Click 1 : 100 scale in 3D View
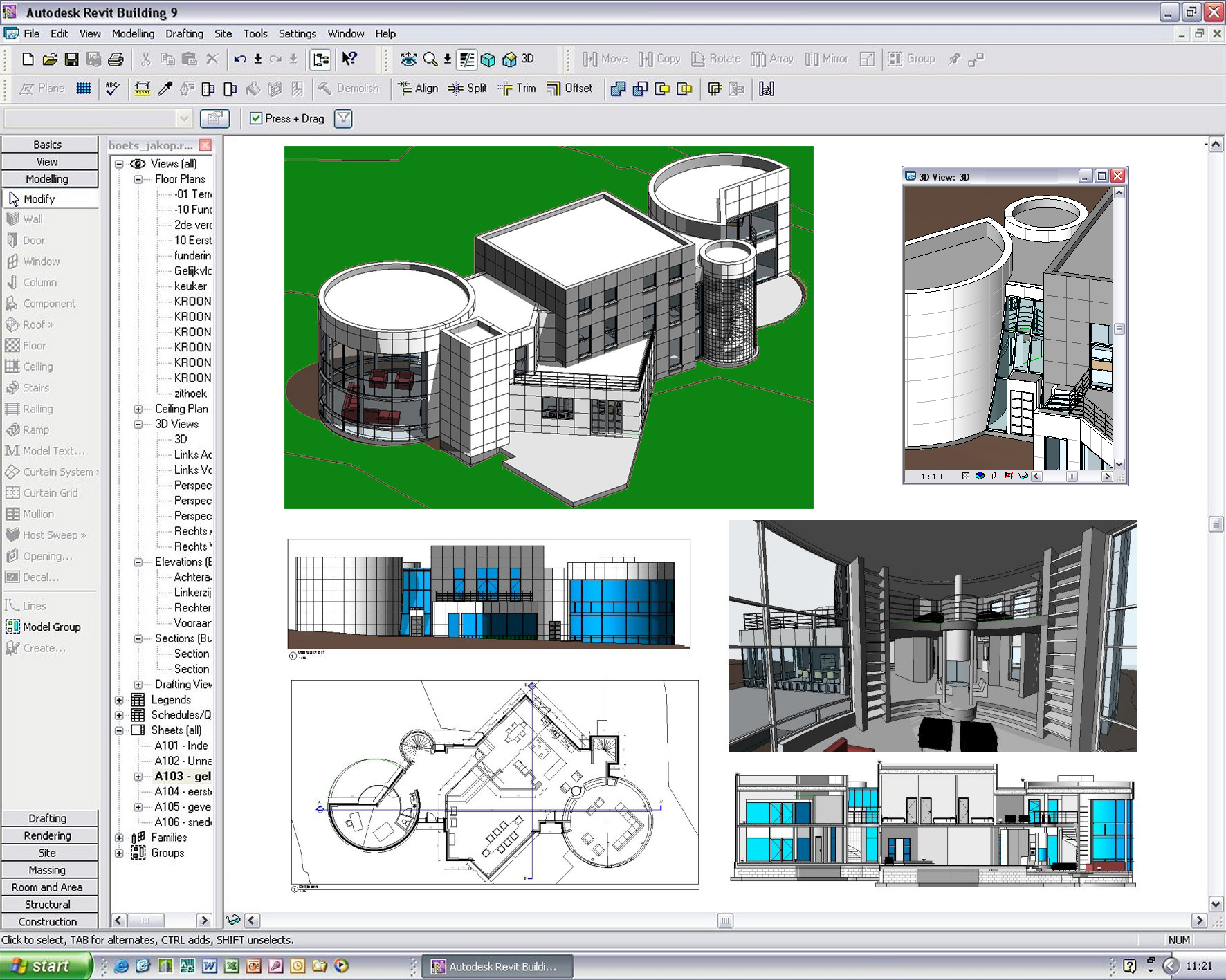Image resolution: width=1226 pixels, height=980 pixels. (933, 476)
